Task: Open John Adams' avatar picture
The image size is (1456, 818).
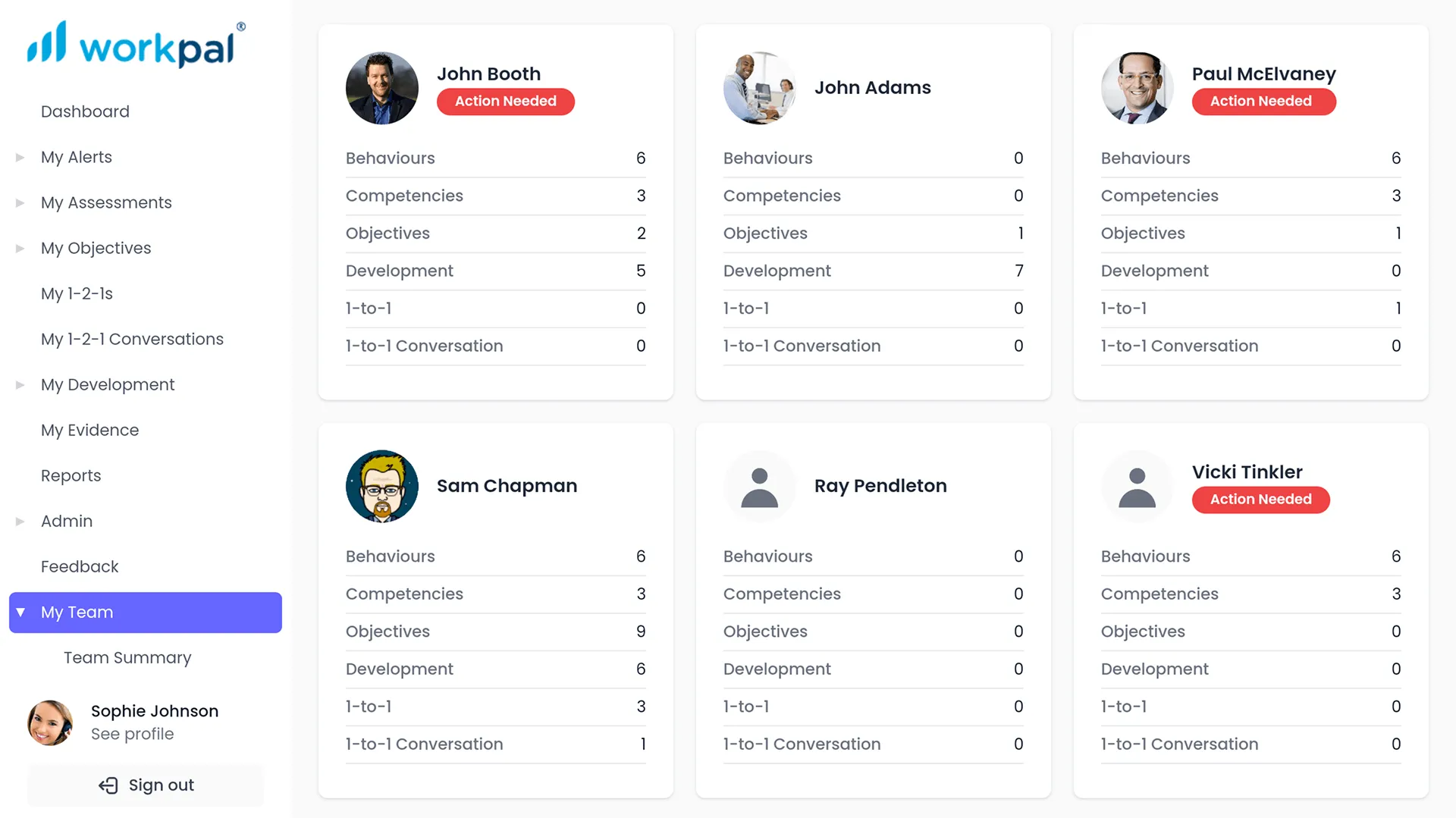Action: (x=760, y=88)
